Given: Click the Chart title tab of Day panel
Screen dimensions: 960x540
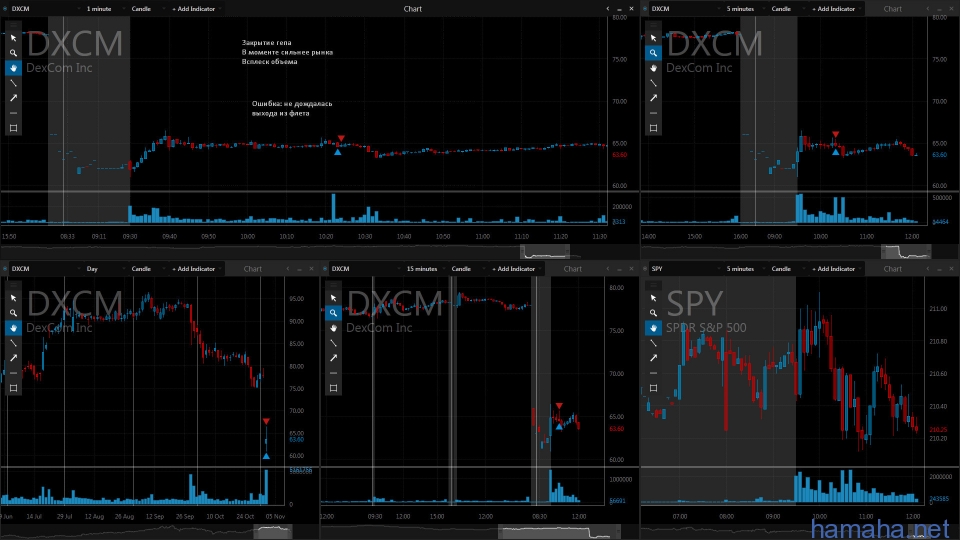Looking at the screenshot, I should click(253, 269).
